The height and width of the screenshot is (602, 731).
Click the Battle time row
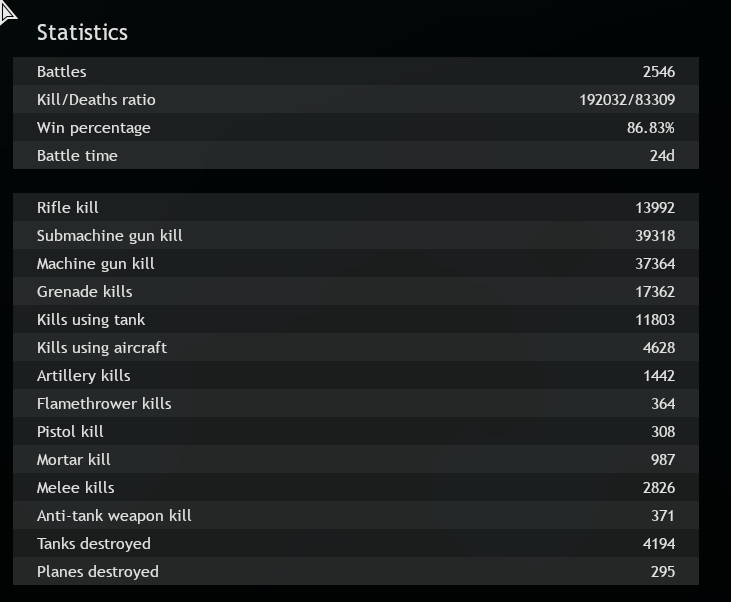coord(356,156)
